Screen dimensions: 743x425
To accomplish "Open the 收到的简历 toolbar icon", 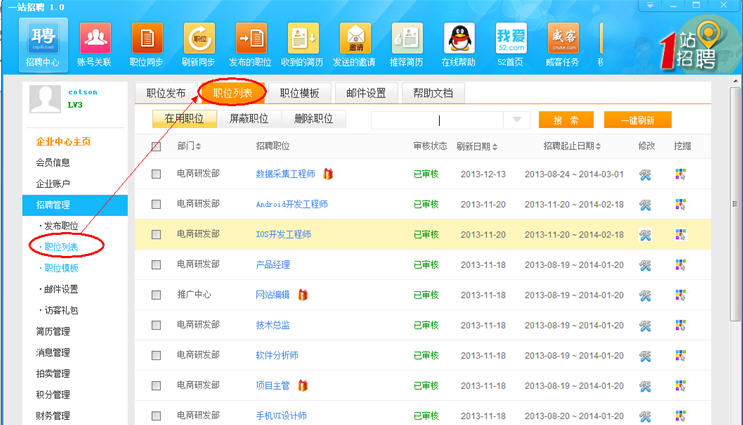I will 302,45.
